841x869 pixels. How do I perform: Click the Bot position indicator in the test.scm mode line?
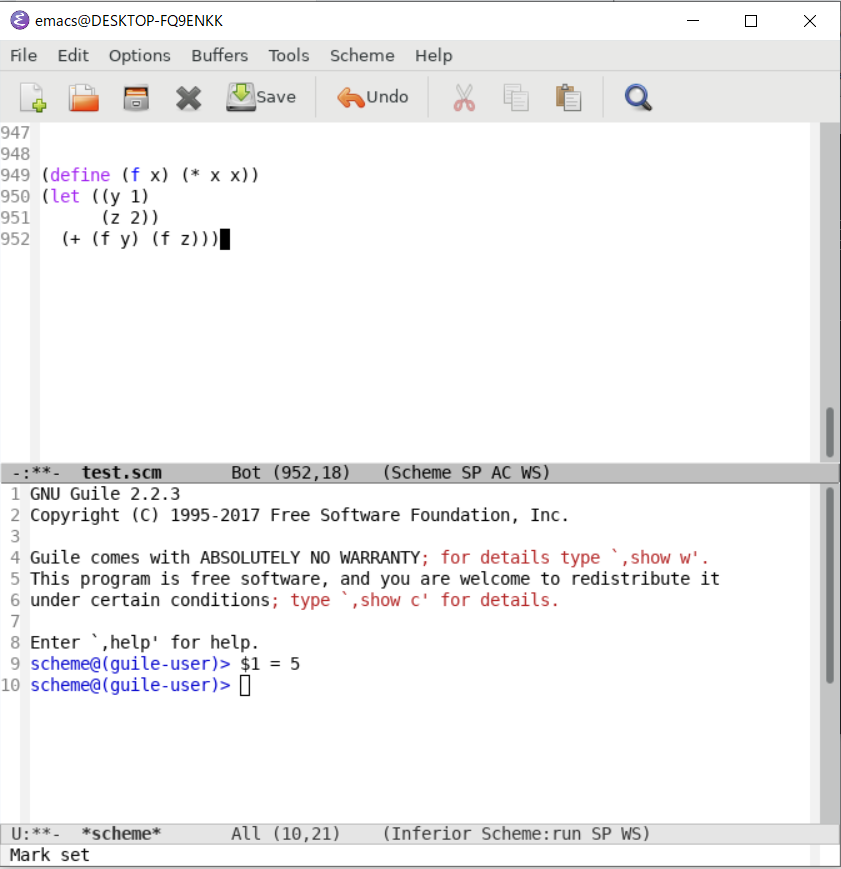pos(246,473)
